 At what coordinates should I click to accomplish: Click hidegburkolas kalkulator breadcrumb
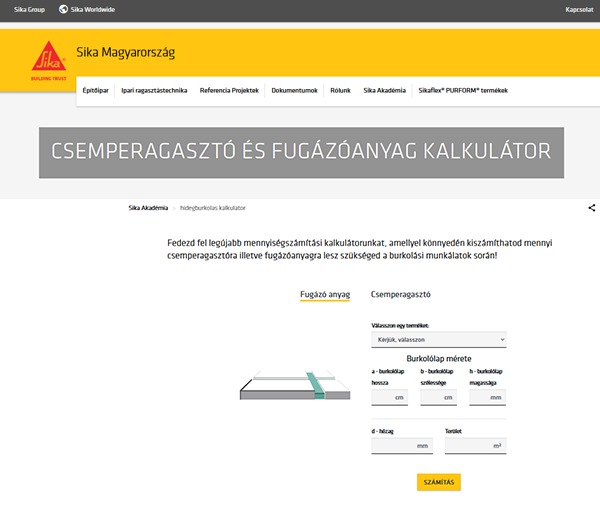(213, 208)
